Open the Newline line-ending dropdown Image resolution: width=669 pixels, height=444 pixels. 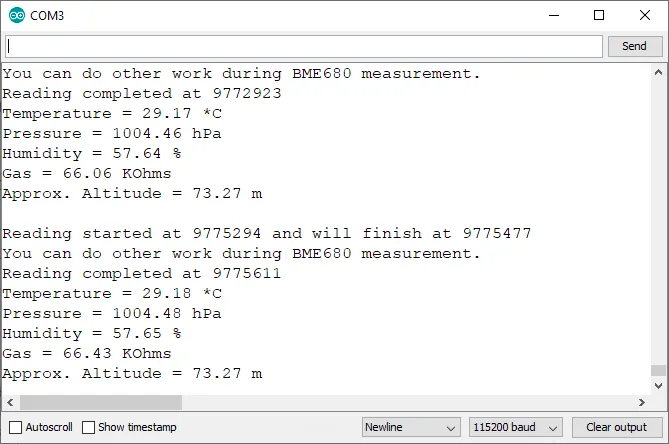(x=411, y=427)
